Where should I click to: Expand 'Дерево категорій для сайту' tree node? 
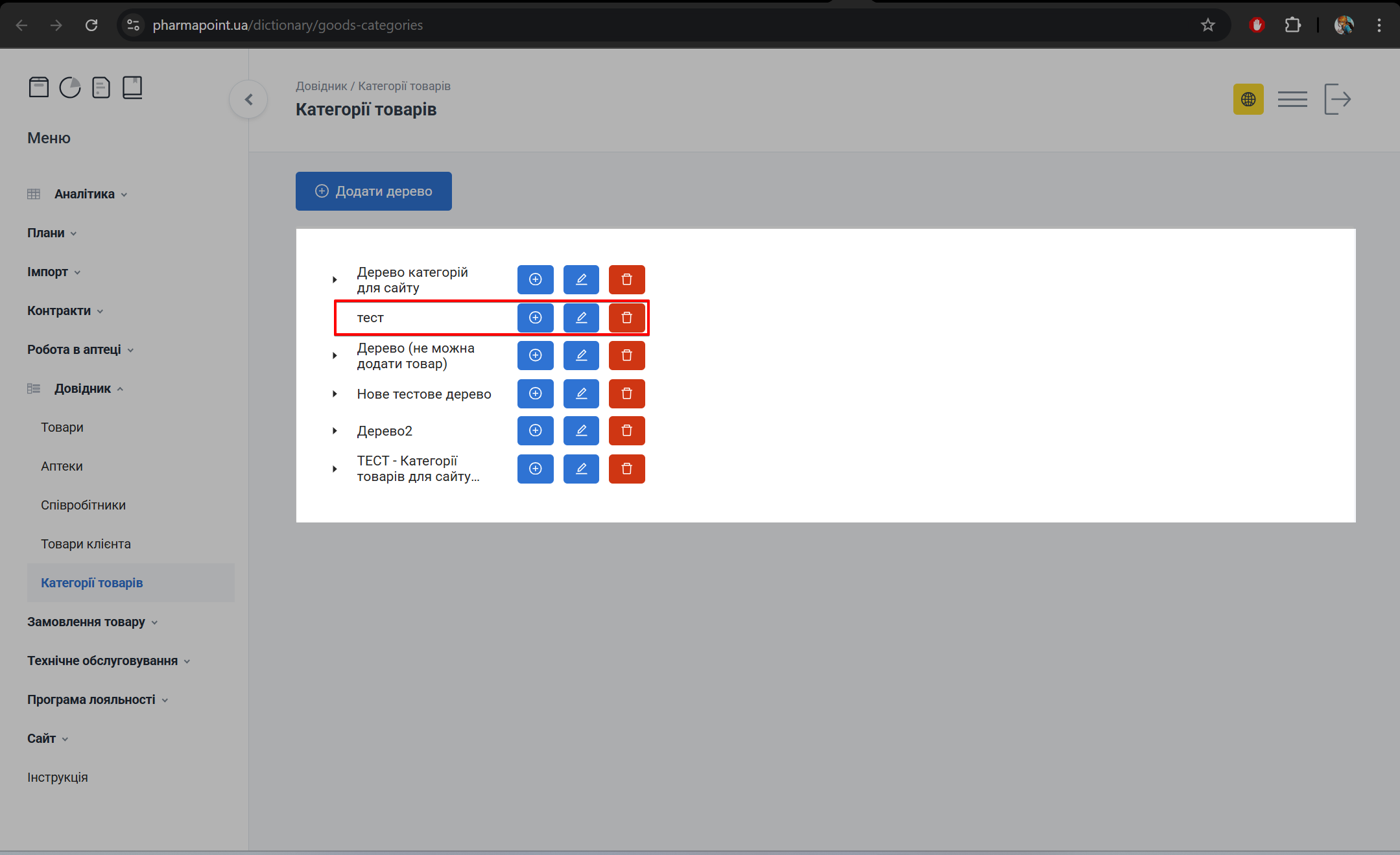[x=335, y=280]
